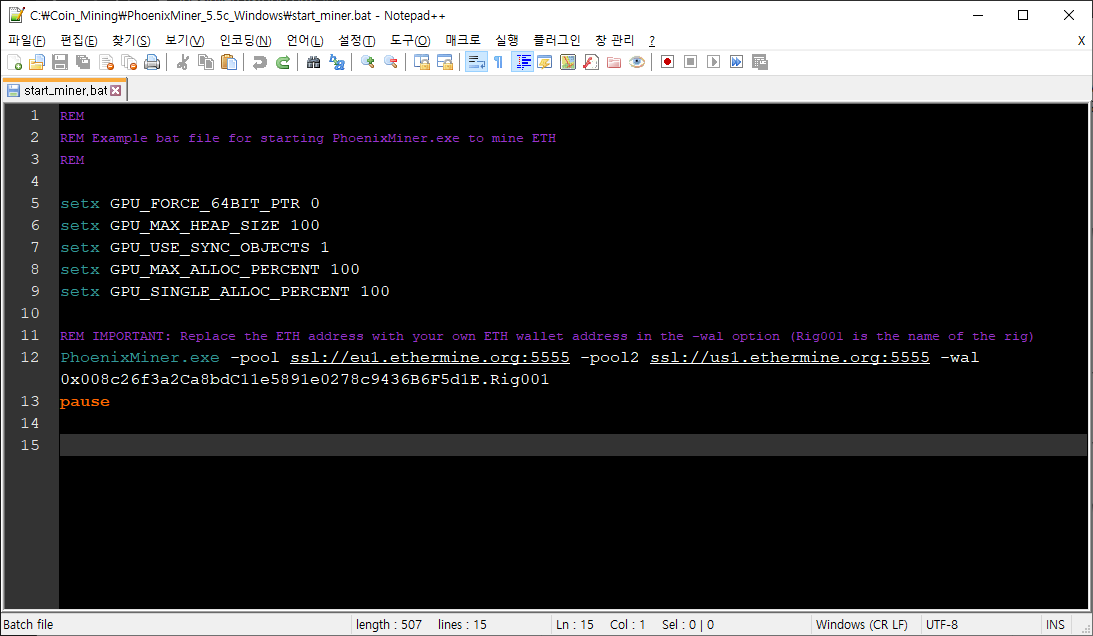Start macro recording
Screen dimensions: 1093x636
667,63
